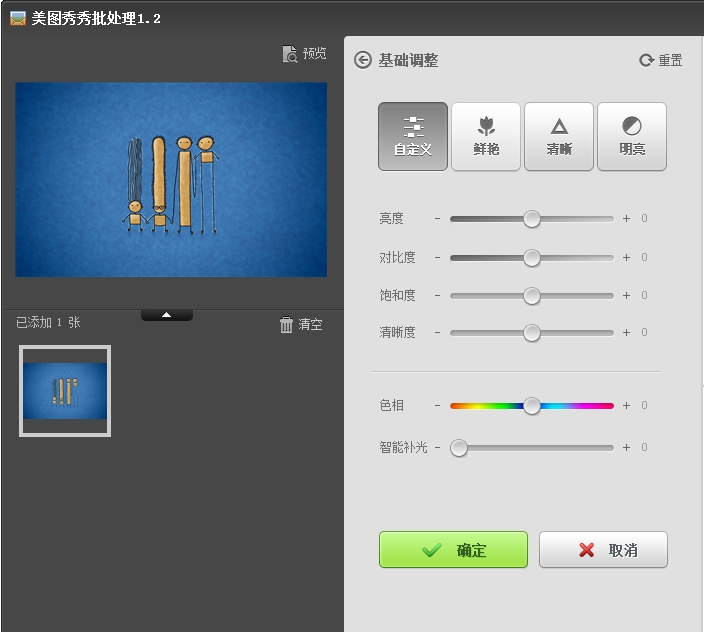Viewport: 705px width, 632px height.
Task: Apply the 鲜艳 vivid preset
Action: tap(486, 136)
